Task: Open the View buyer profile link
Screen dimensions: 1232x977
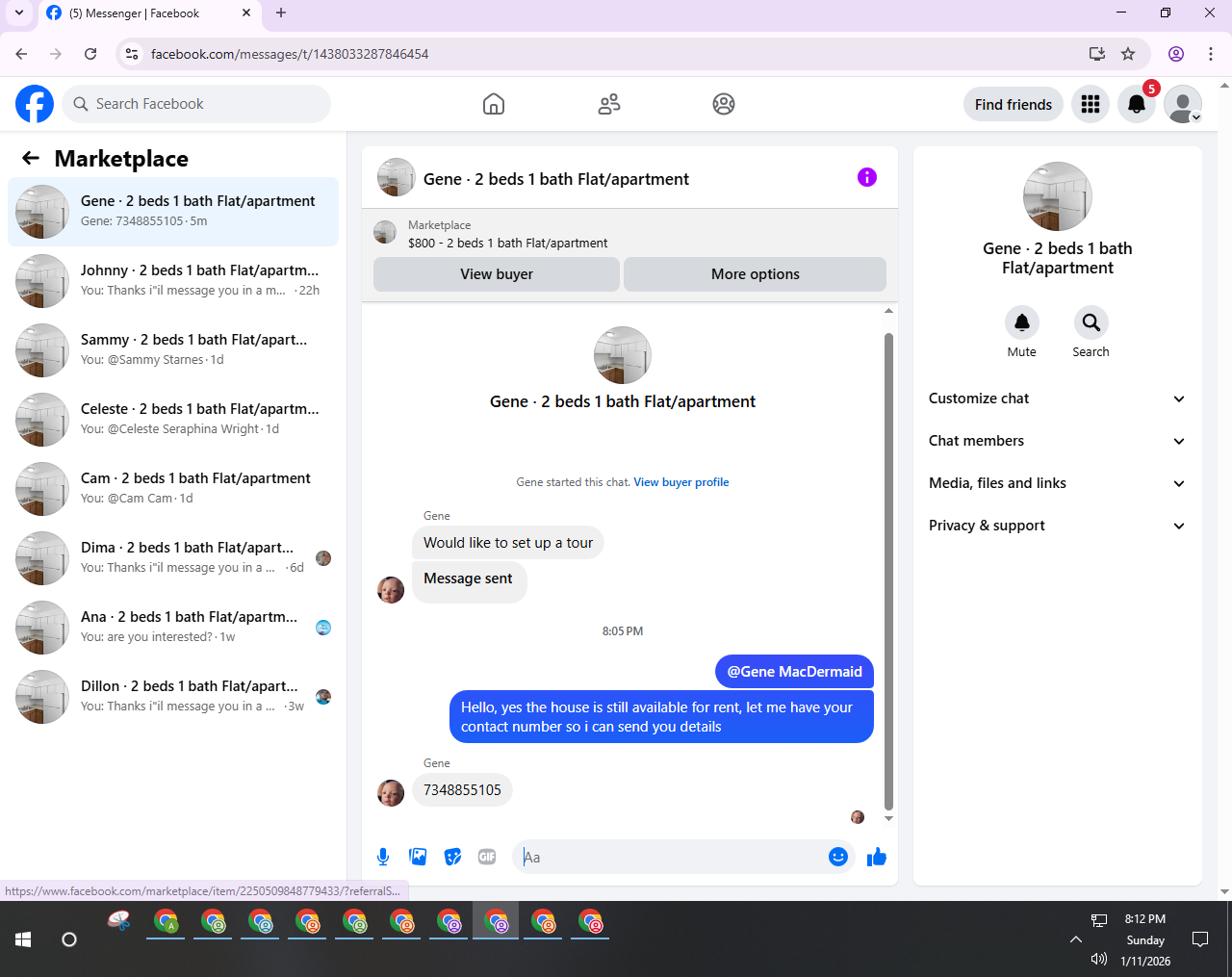Action: pos(681,482)
